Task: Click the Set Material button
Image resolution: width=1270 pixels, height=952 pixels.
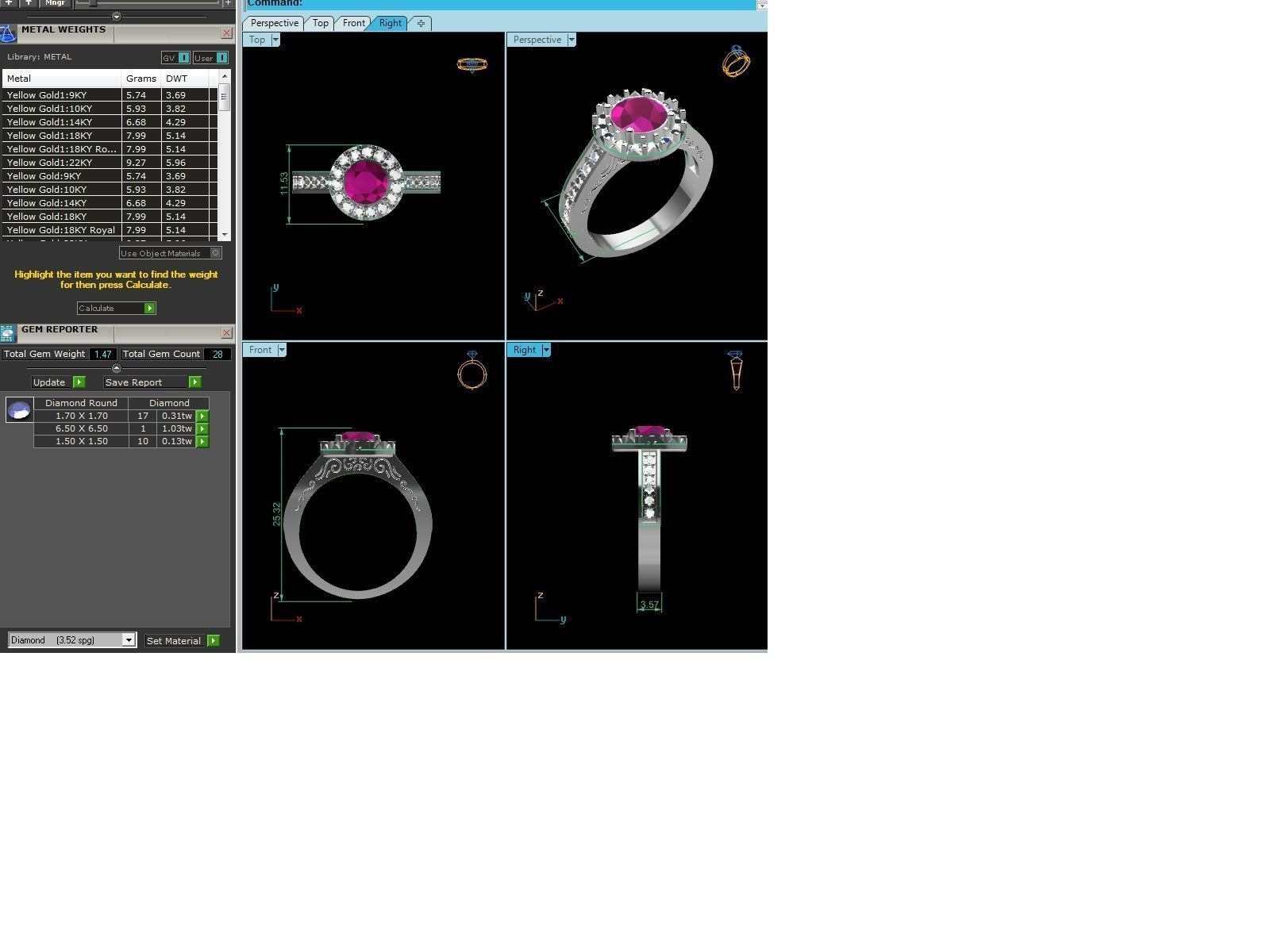Action: pos(182,641)
